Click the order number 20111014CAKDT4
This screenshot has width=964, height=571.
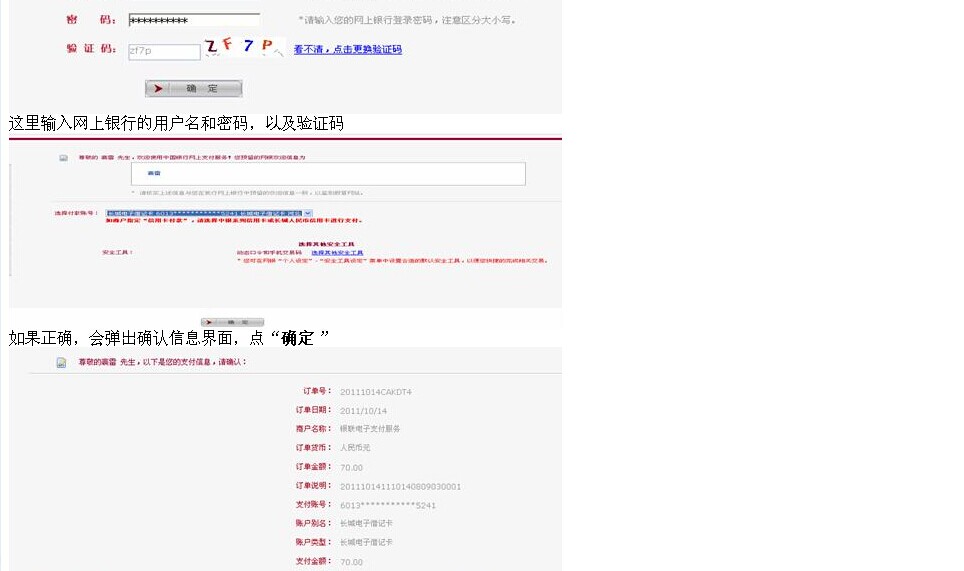point(375,392)
